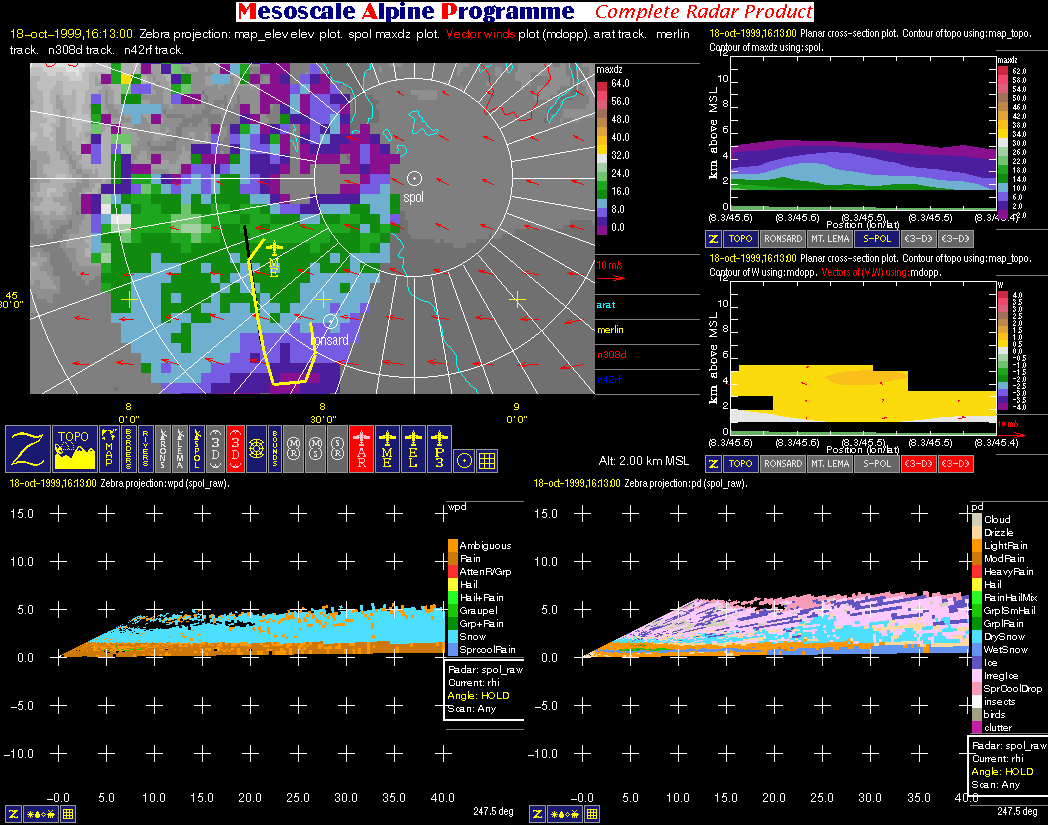Viewport: 1048px width, 825px height.
Task: Select the BOUNDS icon in main toolbar
Action: click(273, 448)
